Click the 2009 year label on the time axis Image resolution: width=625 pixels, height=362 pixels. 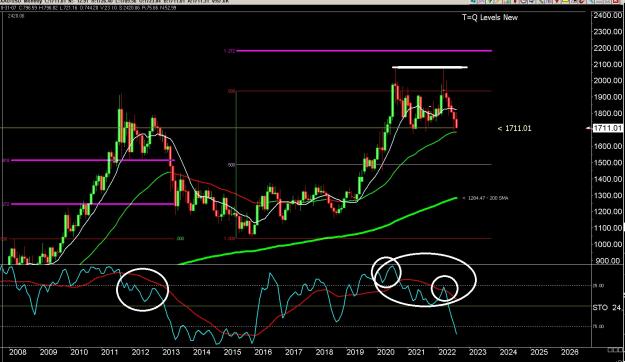(x=48, y=352)
